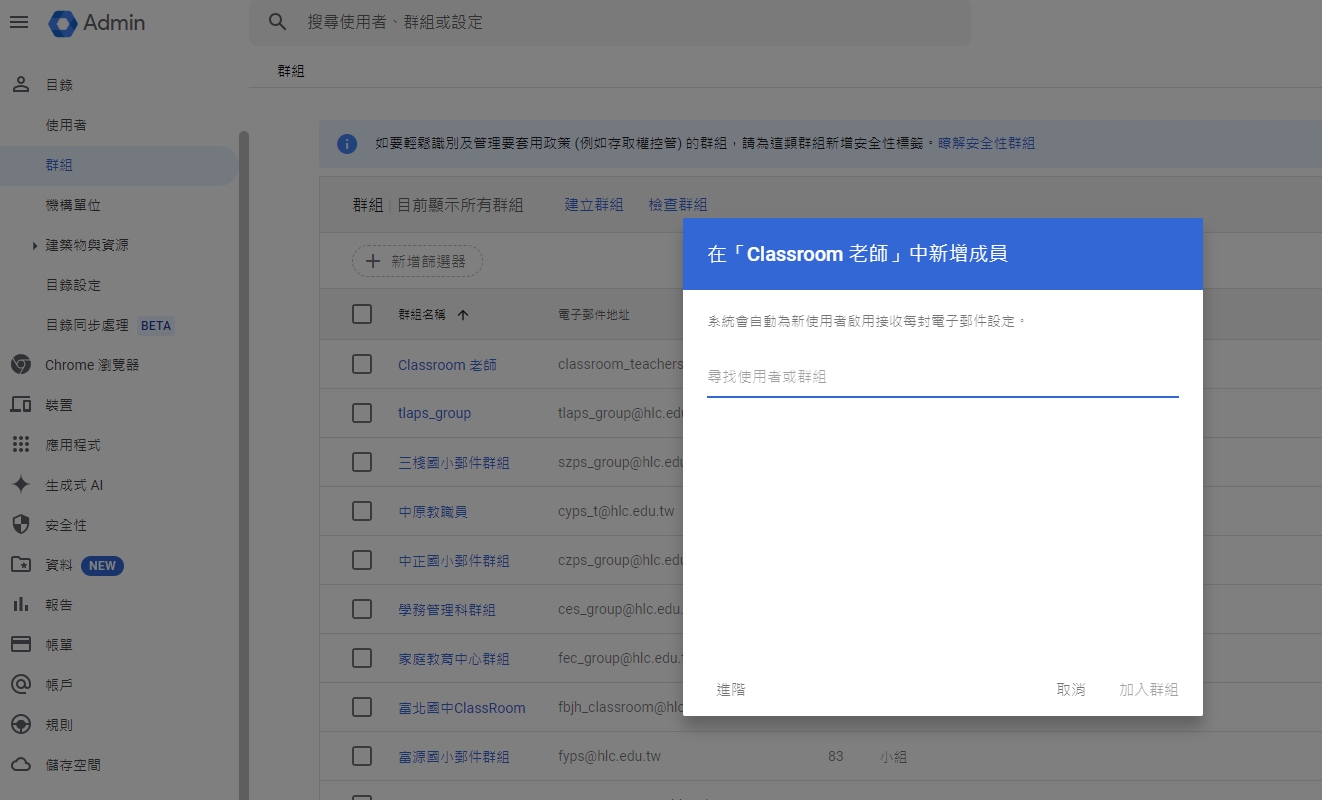The width and height of the screenshot is (1322, 800).
Task: Select 機構單位 in the sidebar
Action: (x=73, y=205)
